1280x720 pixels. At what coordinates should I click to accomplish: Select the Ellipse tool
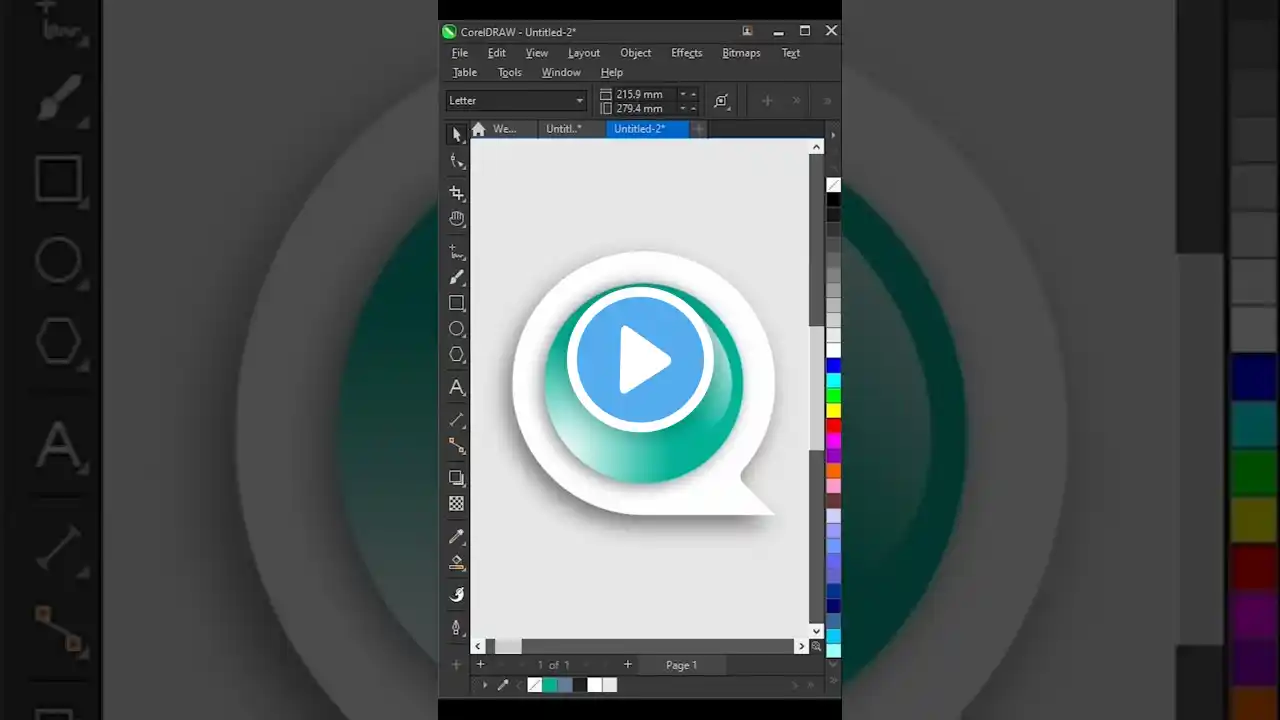(x=457, y=329)
